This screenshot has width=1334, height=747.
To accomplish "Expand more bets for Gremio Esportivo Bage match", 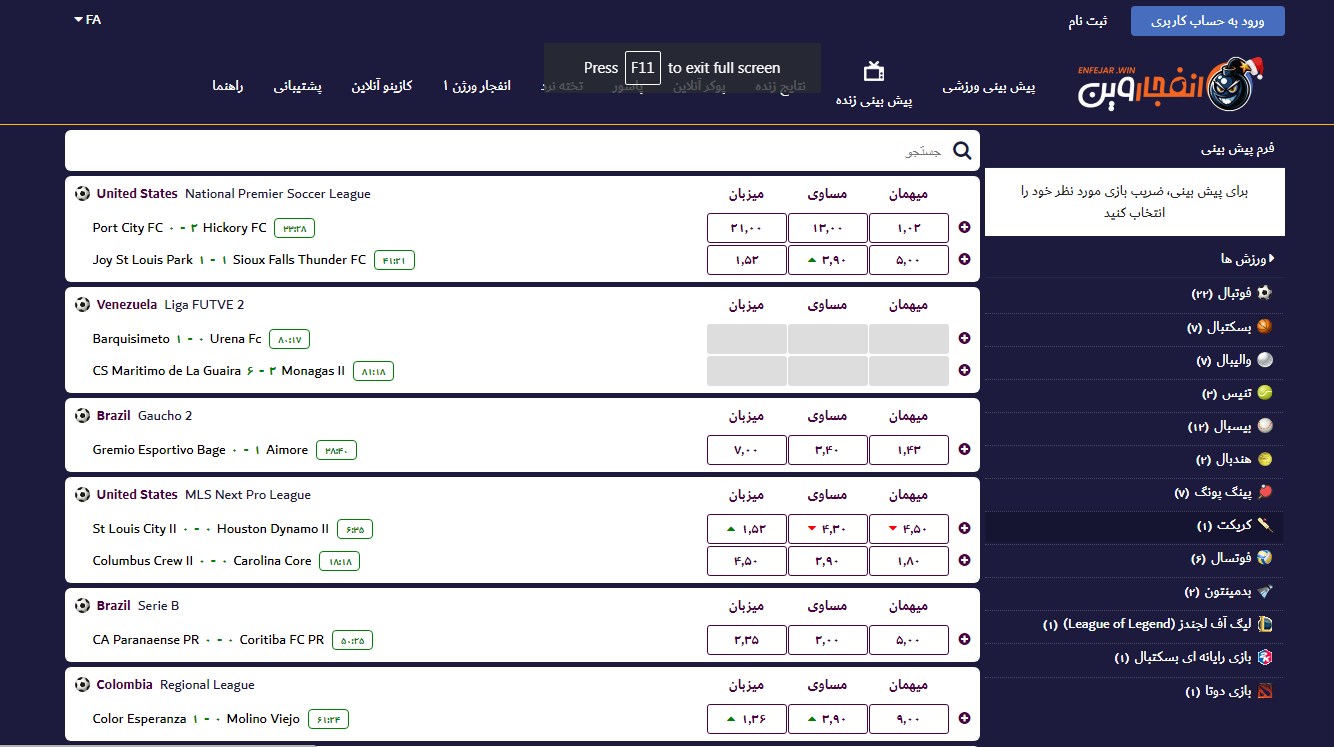I will [964, 449].
